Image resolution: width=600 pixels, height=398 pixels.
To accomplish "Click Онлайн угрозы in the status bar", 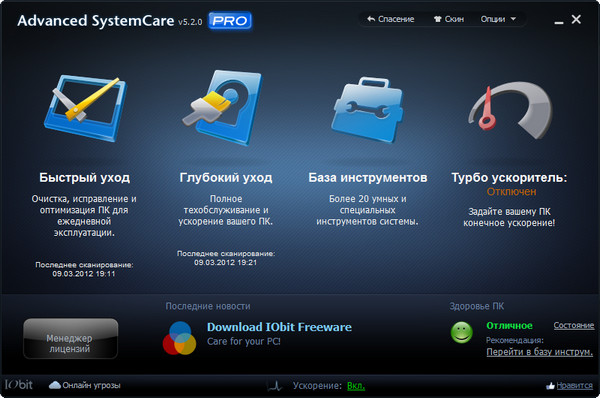I will click(x=91, y=385).
